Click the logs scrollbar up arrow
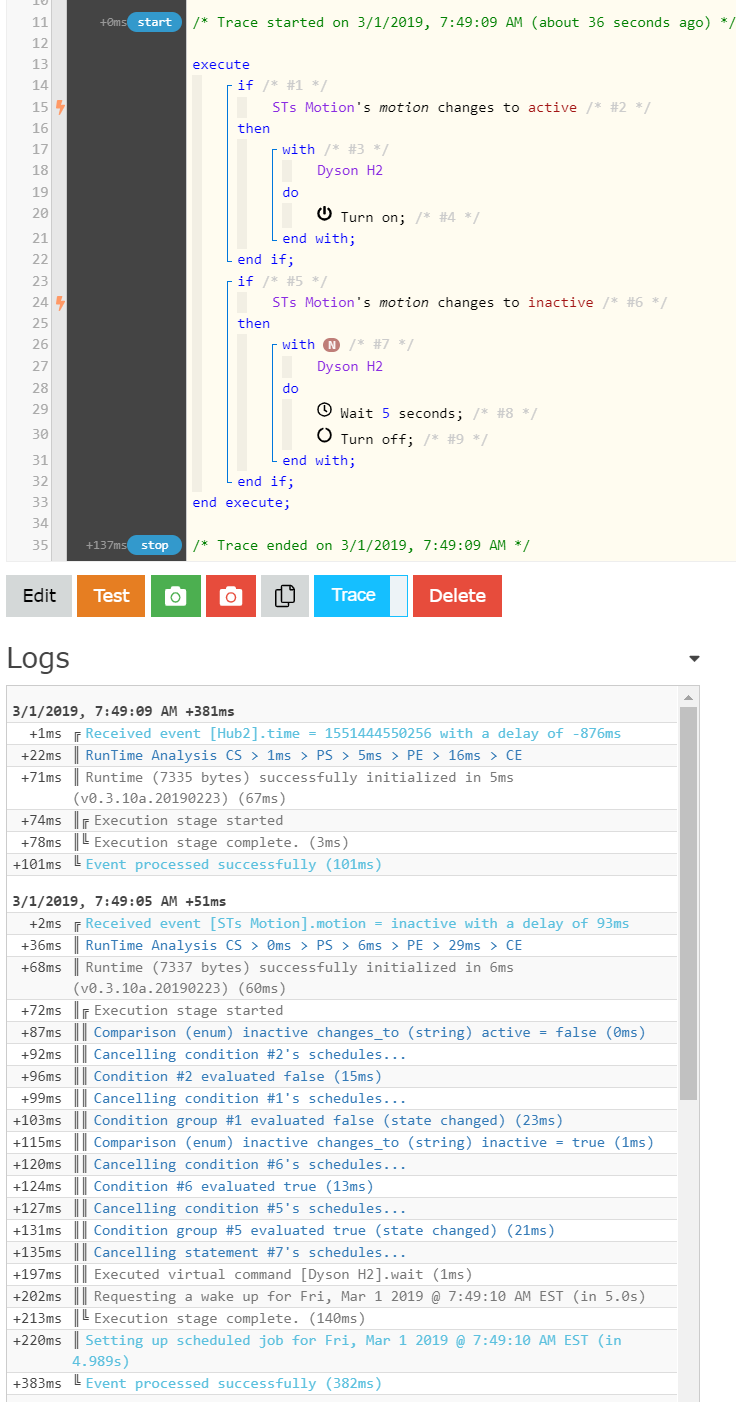736x1402 pixels. pyautogui.click(x=688, y=697)
